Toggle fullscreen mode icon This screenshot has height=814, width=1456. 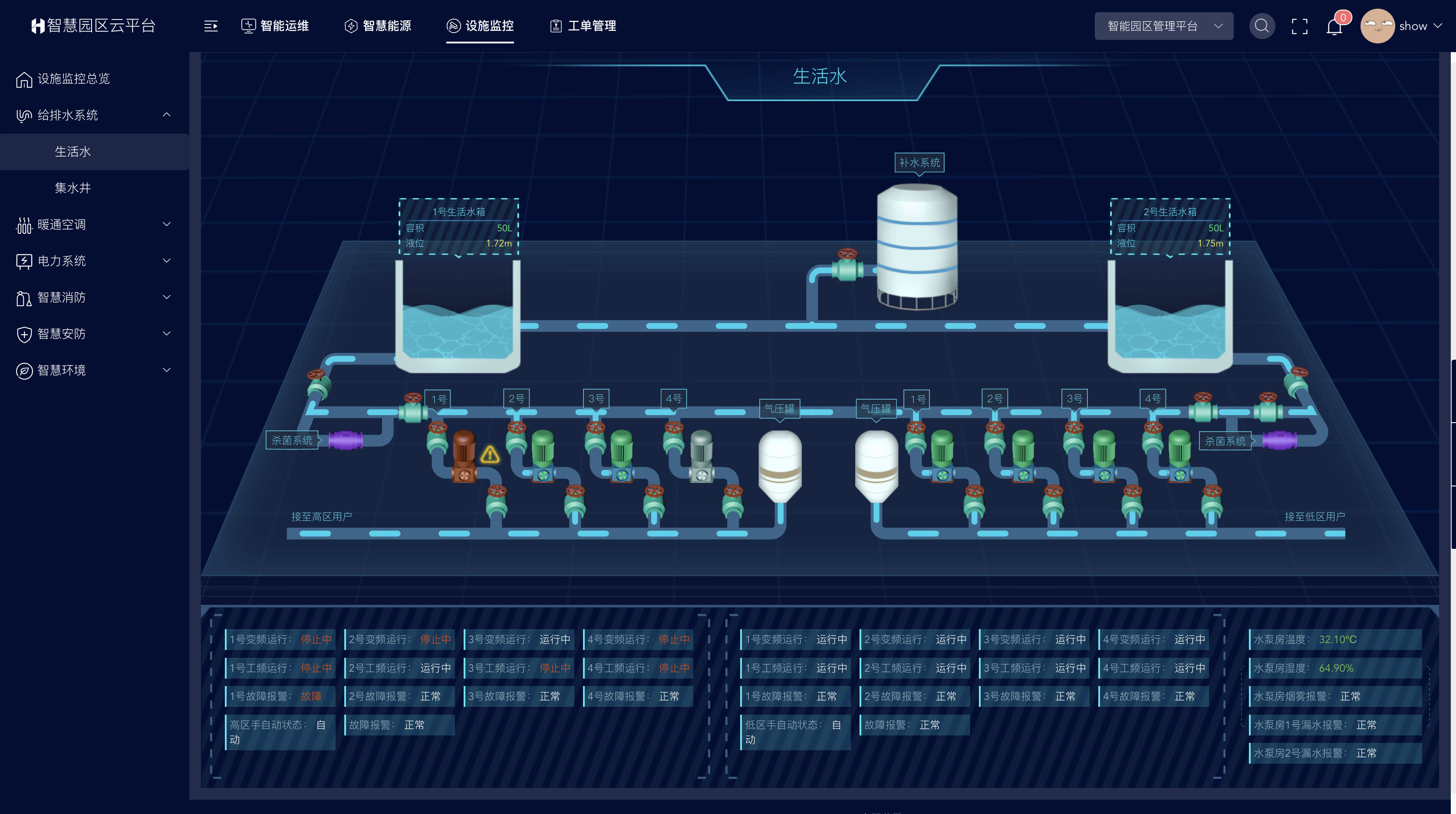(x=1299, y=26)
